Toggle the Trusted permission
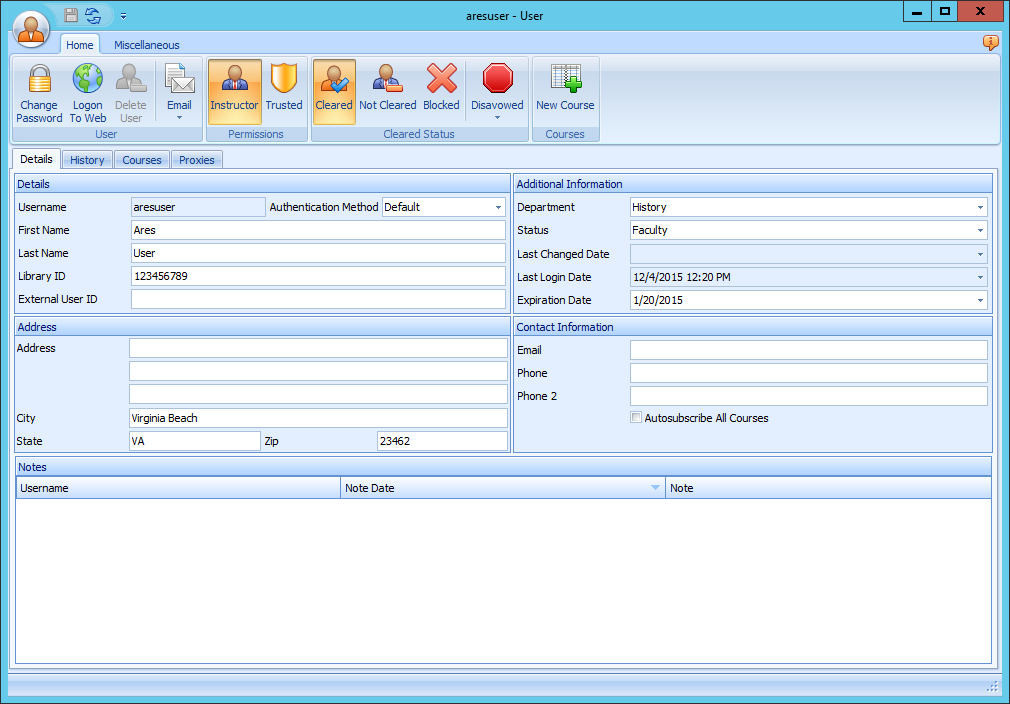 point(284,92)
